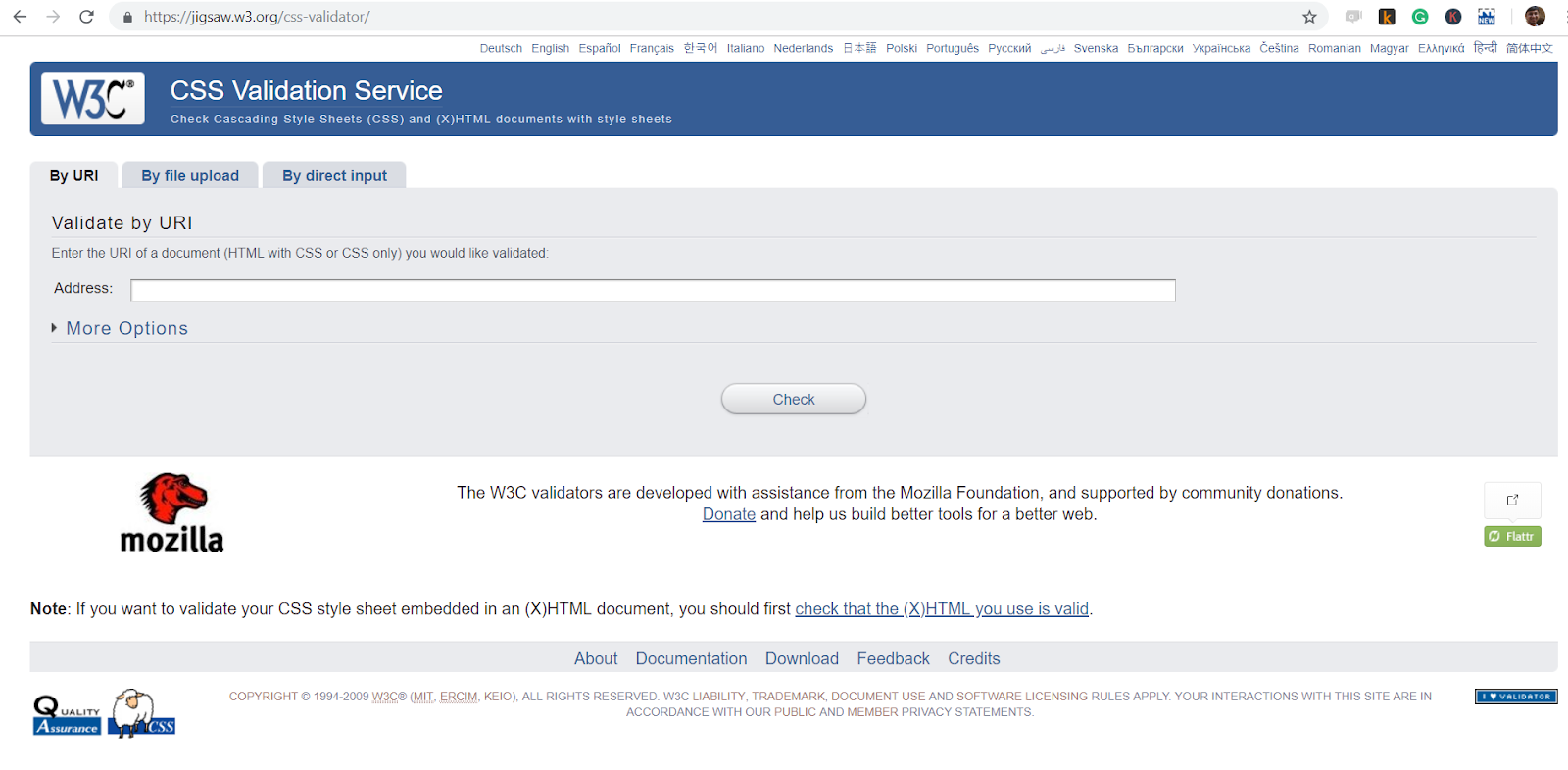The image size is (1568, 770).
Task: Open the Chrome profile avatar
Action: (1535, 17)
